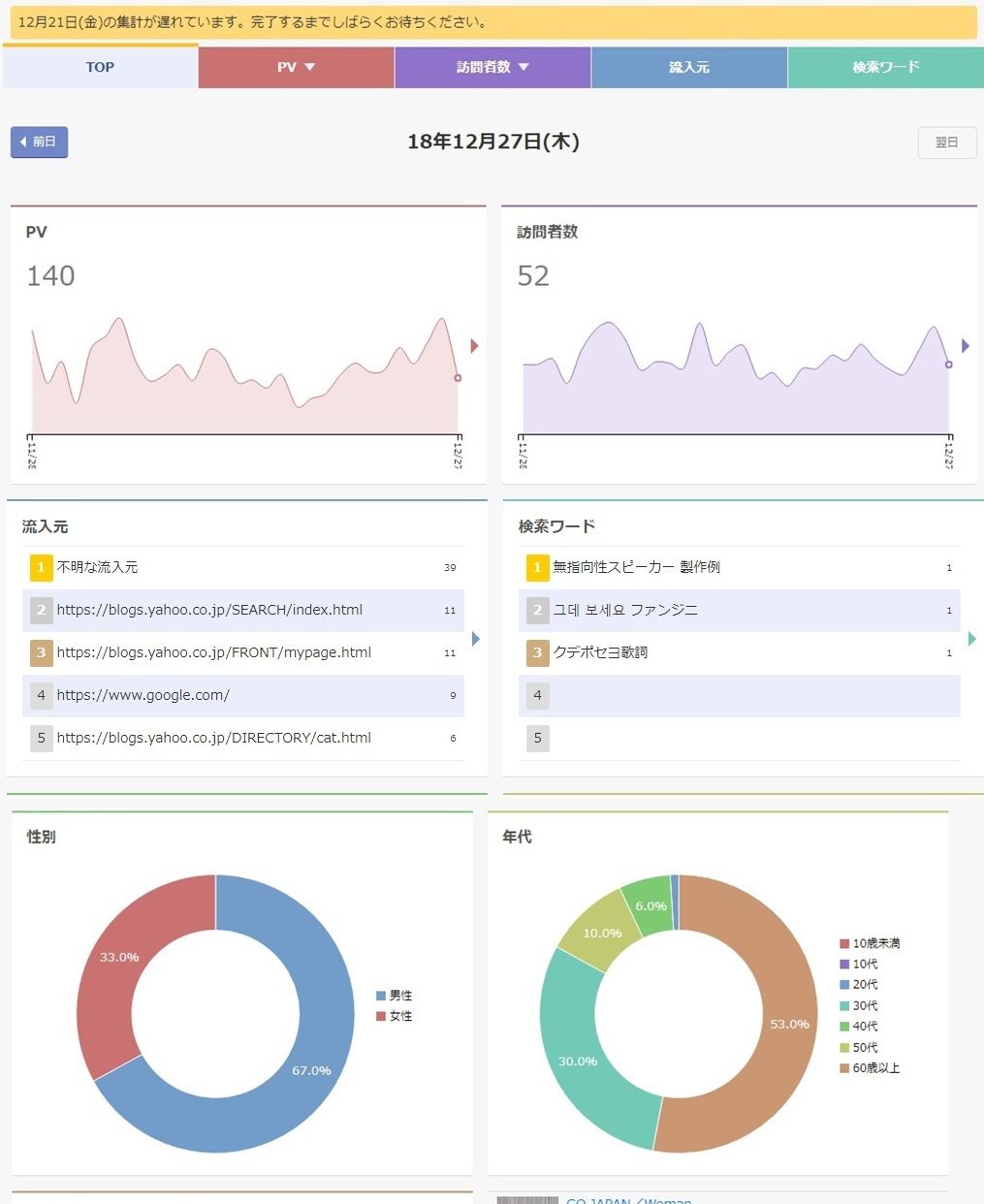Toggle 60歳以上 legend entry in 年代 chart

coord(870,1068)
